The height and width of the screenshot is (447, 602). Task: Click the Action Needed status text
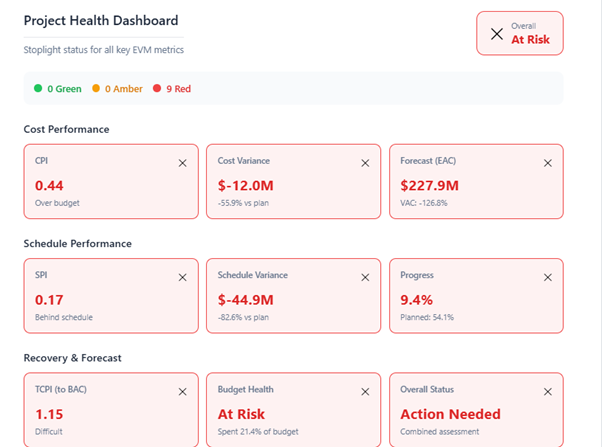(x=450, y=414)
